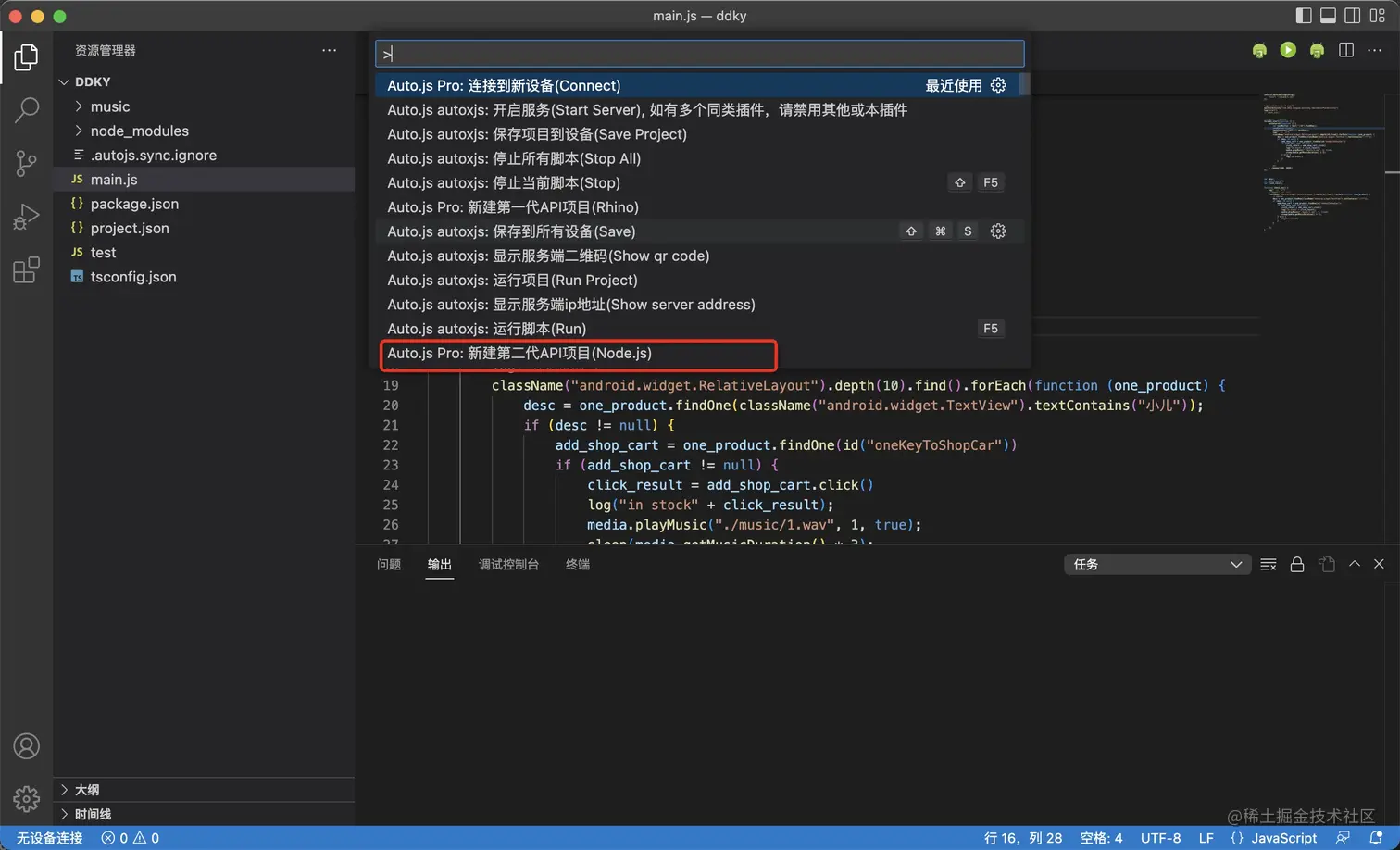Image resolution: width=1400 pixels, height=850 pixels.
Task: Configure keybinding gear for Connect command
Action: (998, 85)
